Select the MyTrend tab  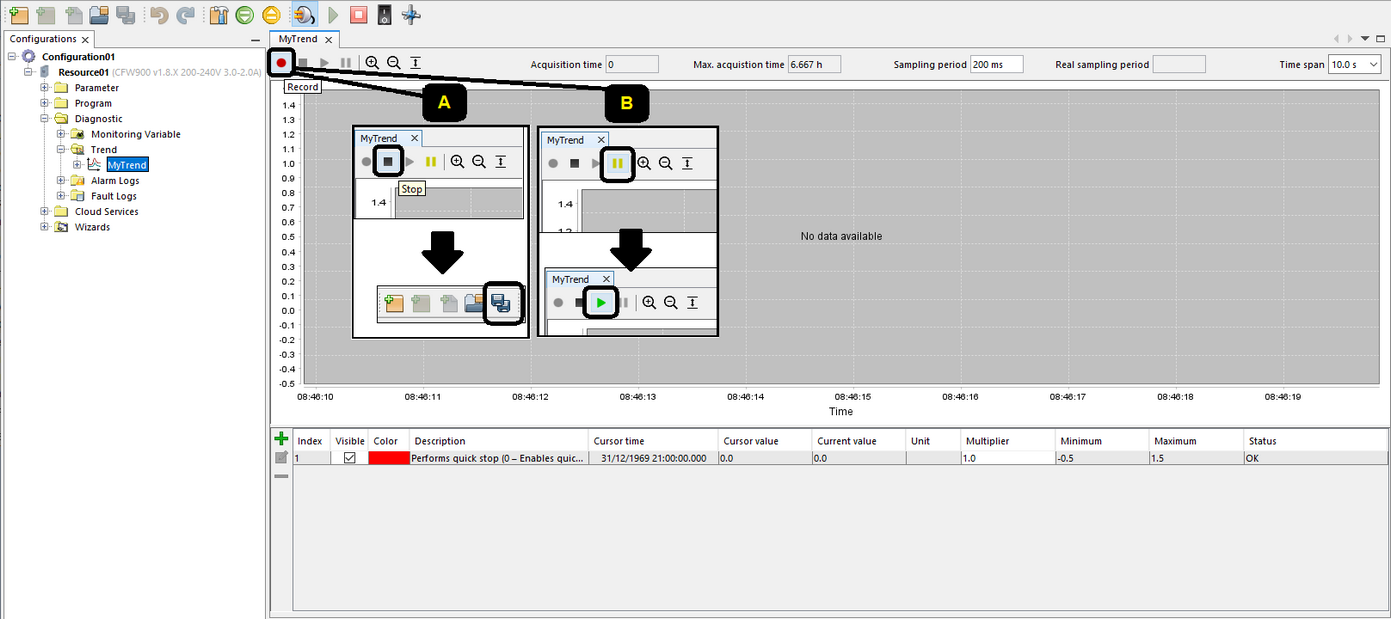(297, 38)
